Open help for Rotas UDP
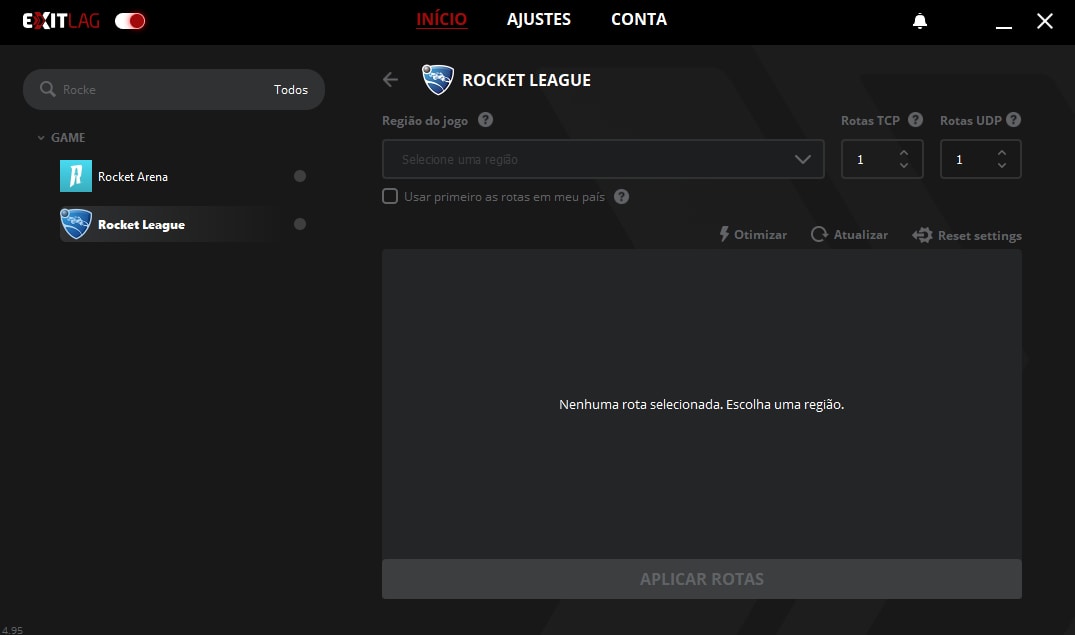Image resolution: width=1075 pixels, height=635 pixels. [x=1013, y=120]
